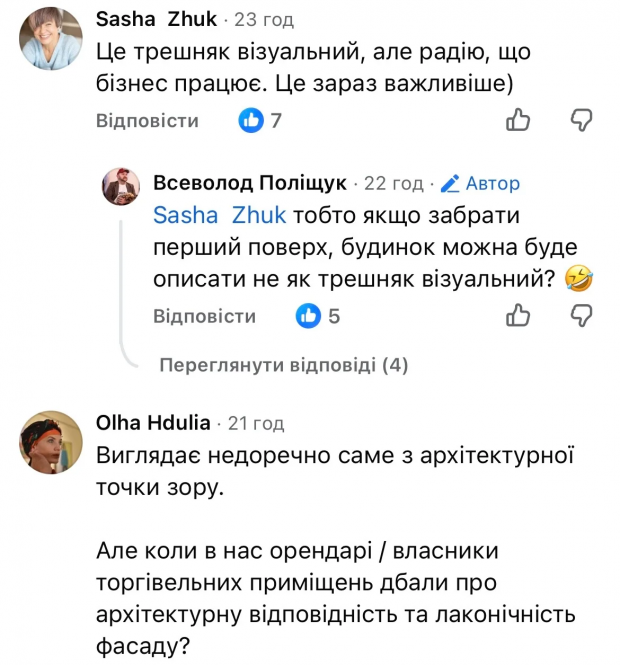
Task: Click the Автор pencil badge
Action: coord(480,183)
